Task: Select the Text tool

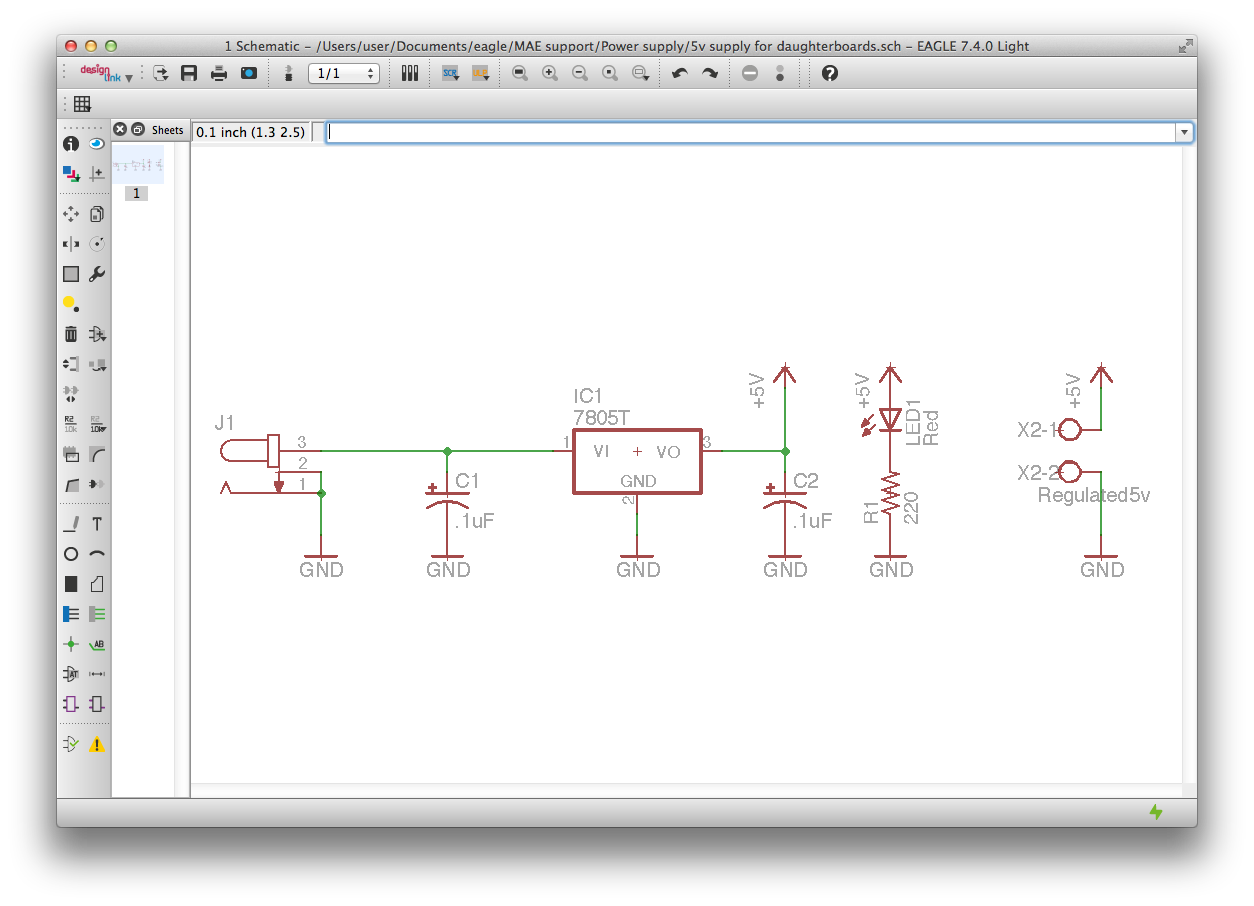Action: [x=96, y=522]
